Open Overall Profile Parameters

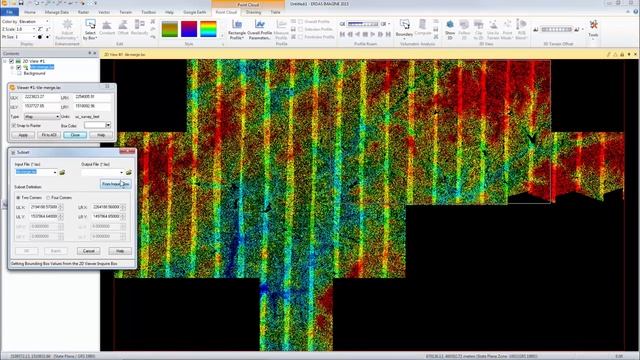(x=260, y=29)
